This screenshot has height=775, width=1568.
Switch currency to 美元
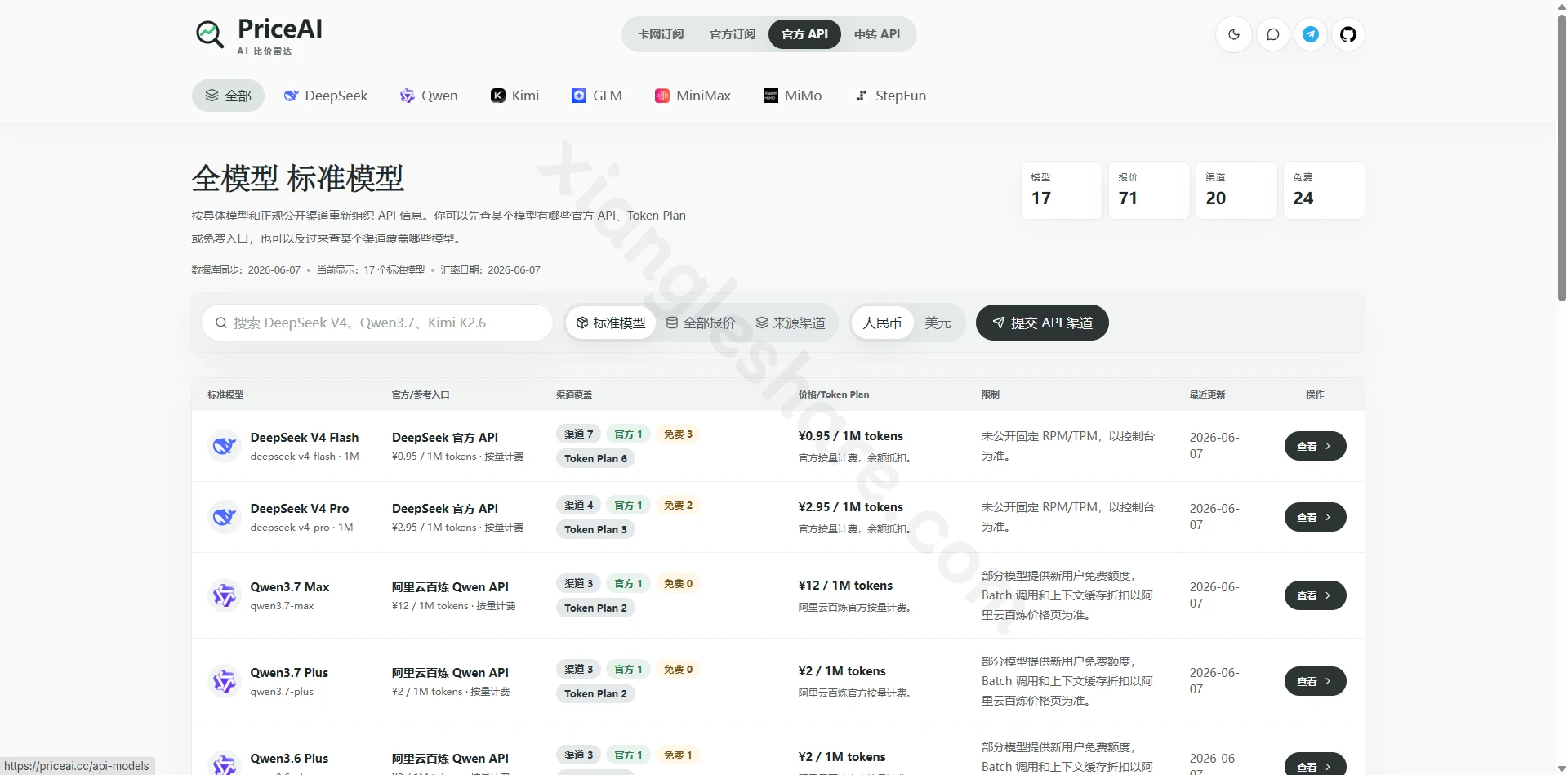tap(938, 323)
